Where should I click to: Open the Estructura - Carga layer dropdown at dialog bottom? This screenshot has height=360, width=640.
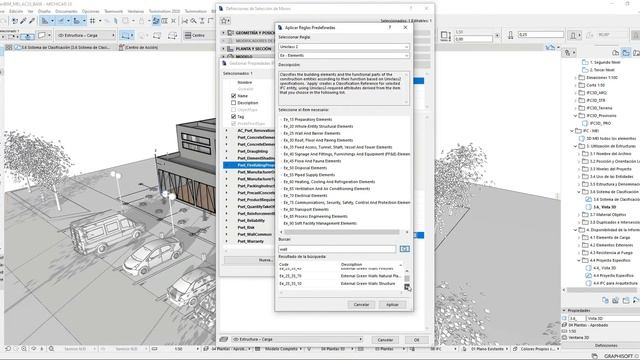297,339
